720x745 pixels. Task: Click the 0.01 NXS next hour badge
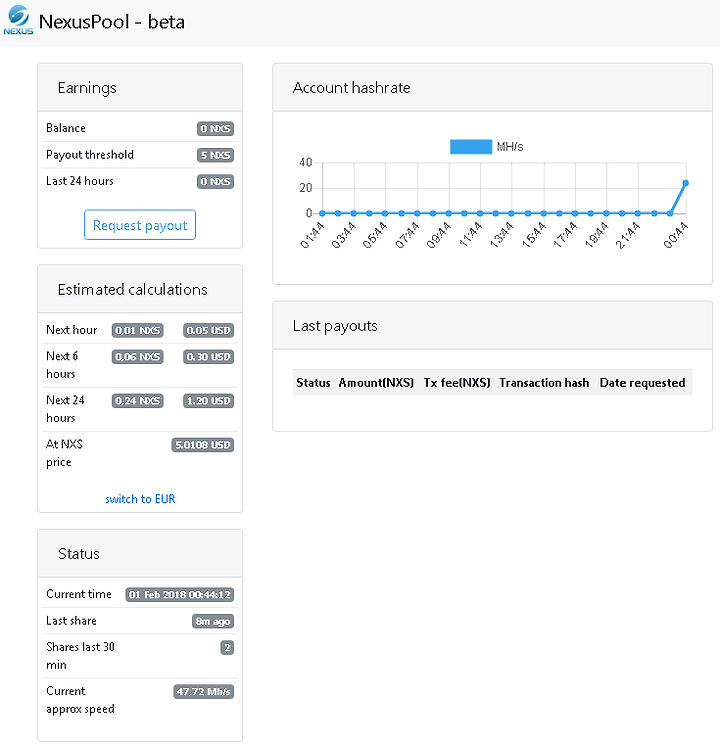point(137,331)
